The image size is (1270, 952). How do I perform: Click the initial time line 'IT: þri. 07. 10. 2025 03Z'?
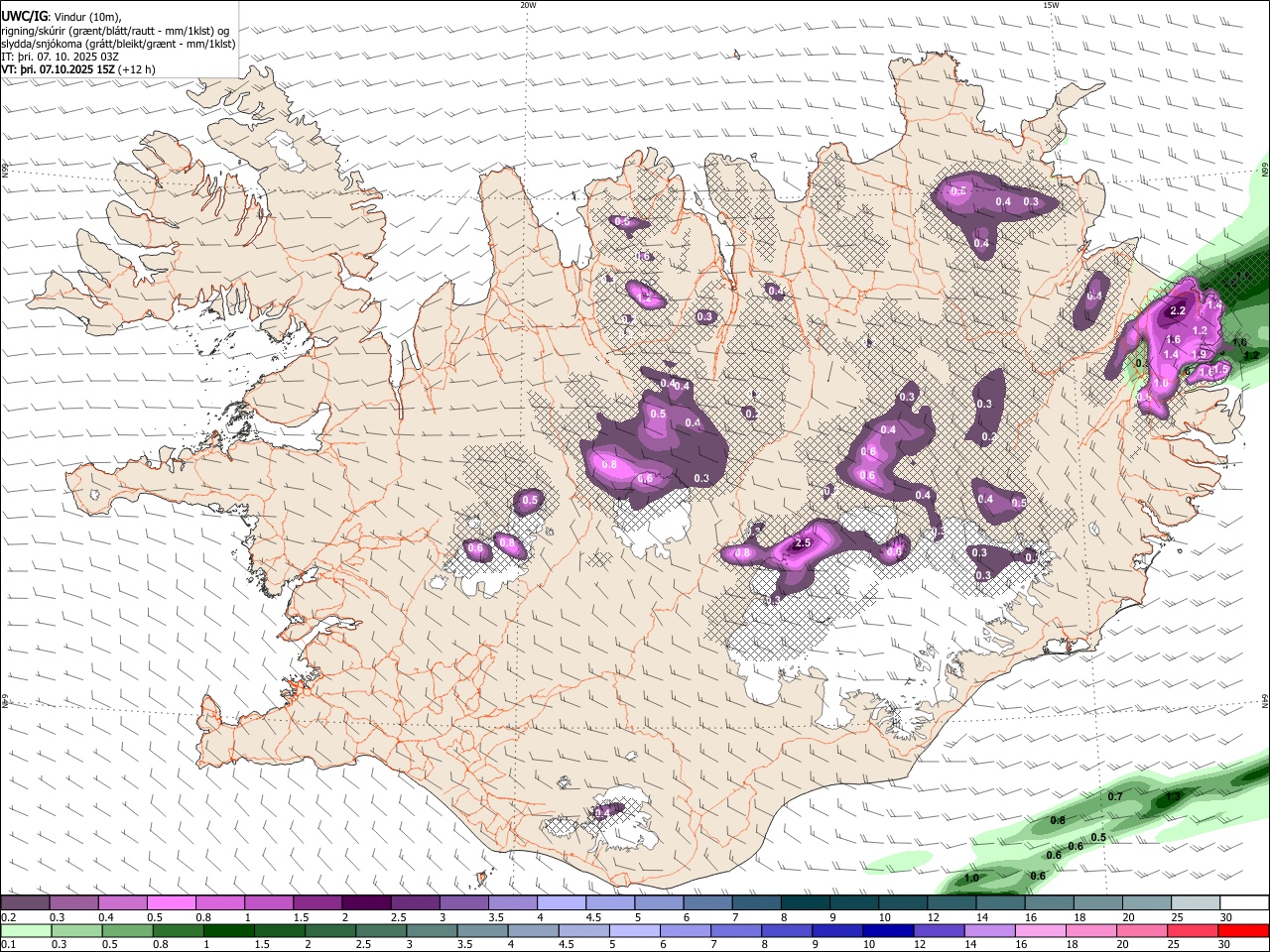[61, 57]
